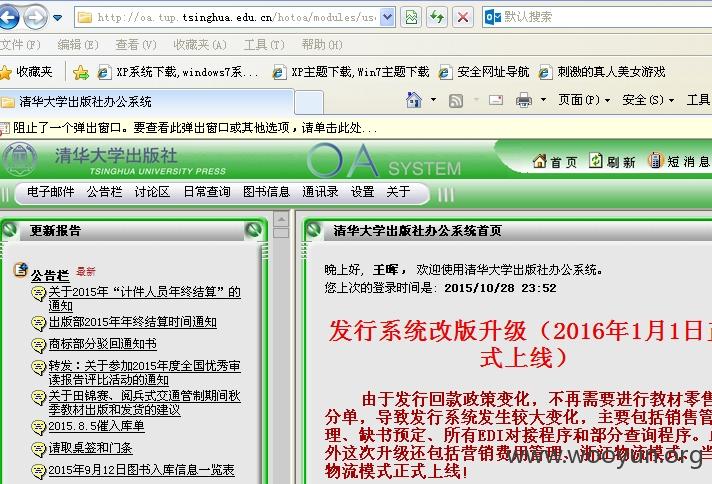Click the Tsinghua University Press logo emblem
Screen dimensions: 712x484
click(19, 159)
